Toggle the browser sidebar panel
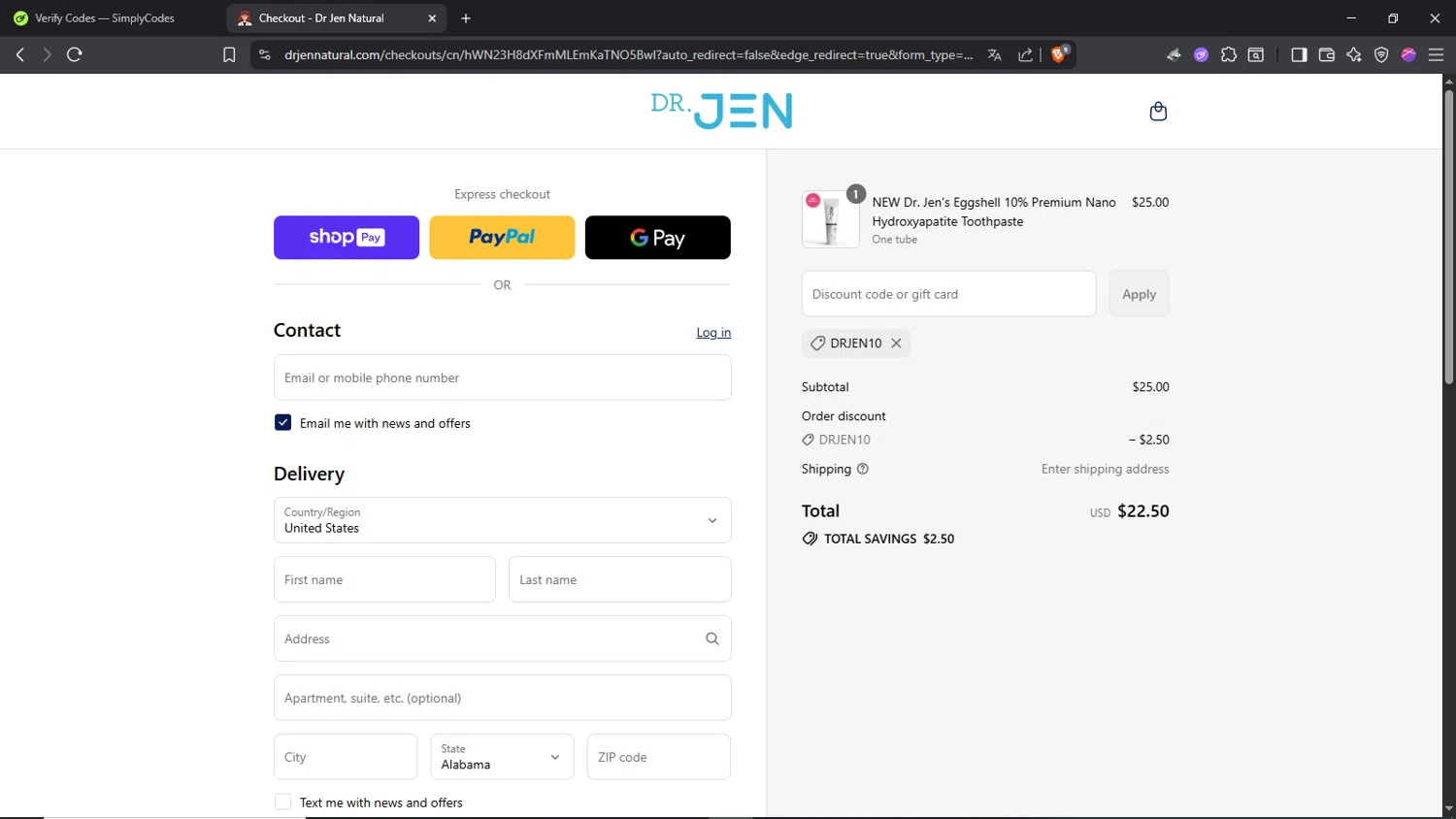The height and width of the screenshot is (819, 1456). click(1299, 55)
